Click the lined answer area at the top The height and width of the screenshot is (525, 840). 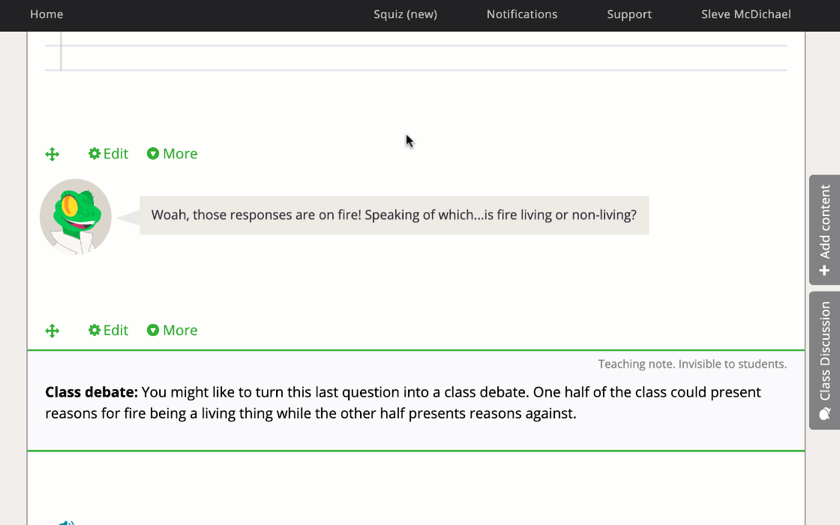[416, 52]
